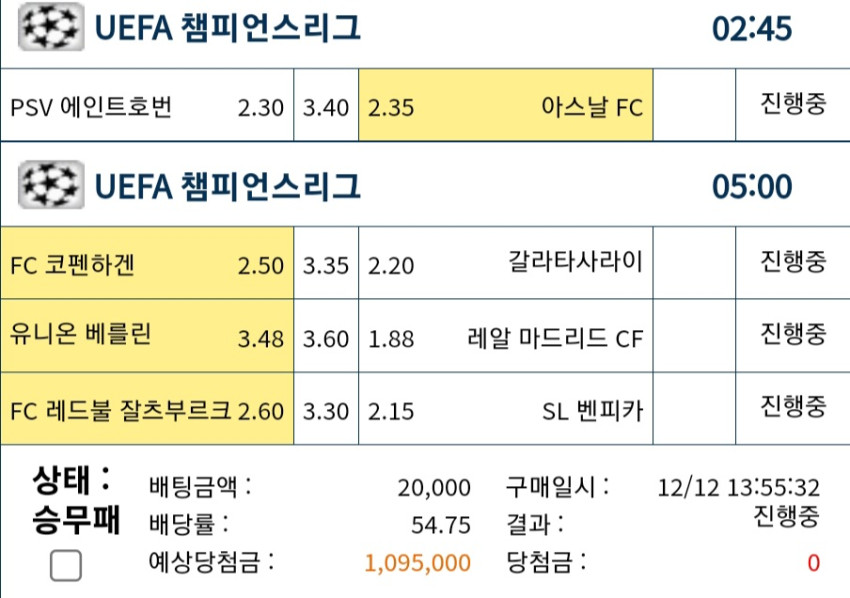Screen dimensions: 850x598
Task: Select 레알 마드리드 CF away win 1.88
Action: pos(506,336)
